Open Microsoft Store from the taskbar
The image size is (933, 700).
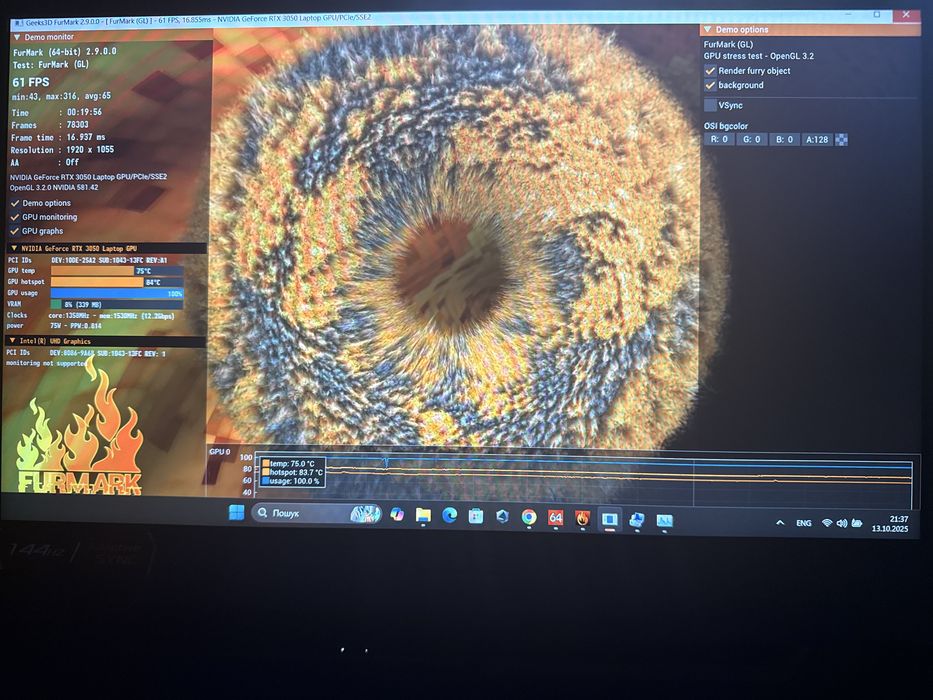point(476,516)
